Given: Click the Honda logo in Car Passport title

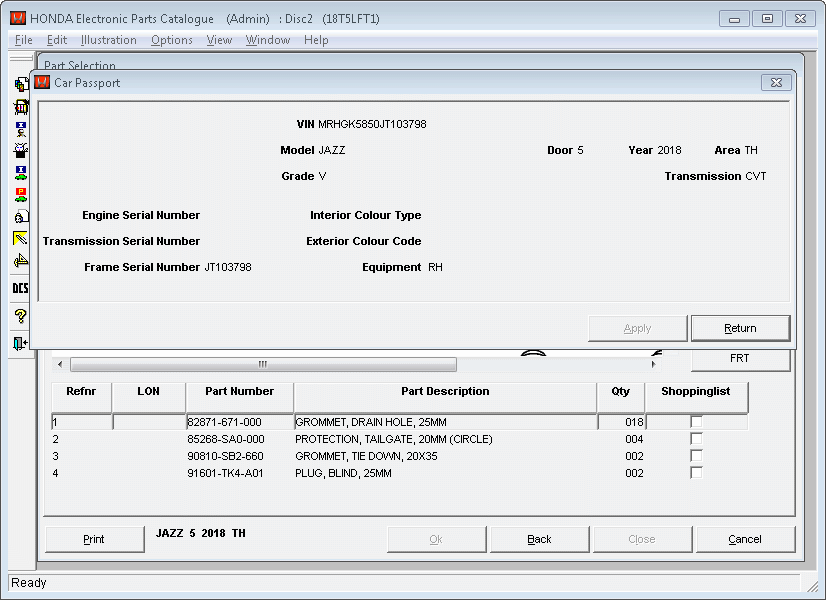Looking at the screenshot, I should [x=42, y=83].
